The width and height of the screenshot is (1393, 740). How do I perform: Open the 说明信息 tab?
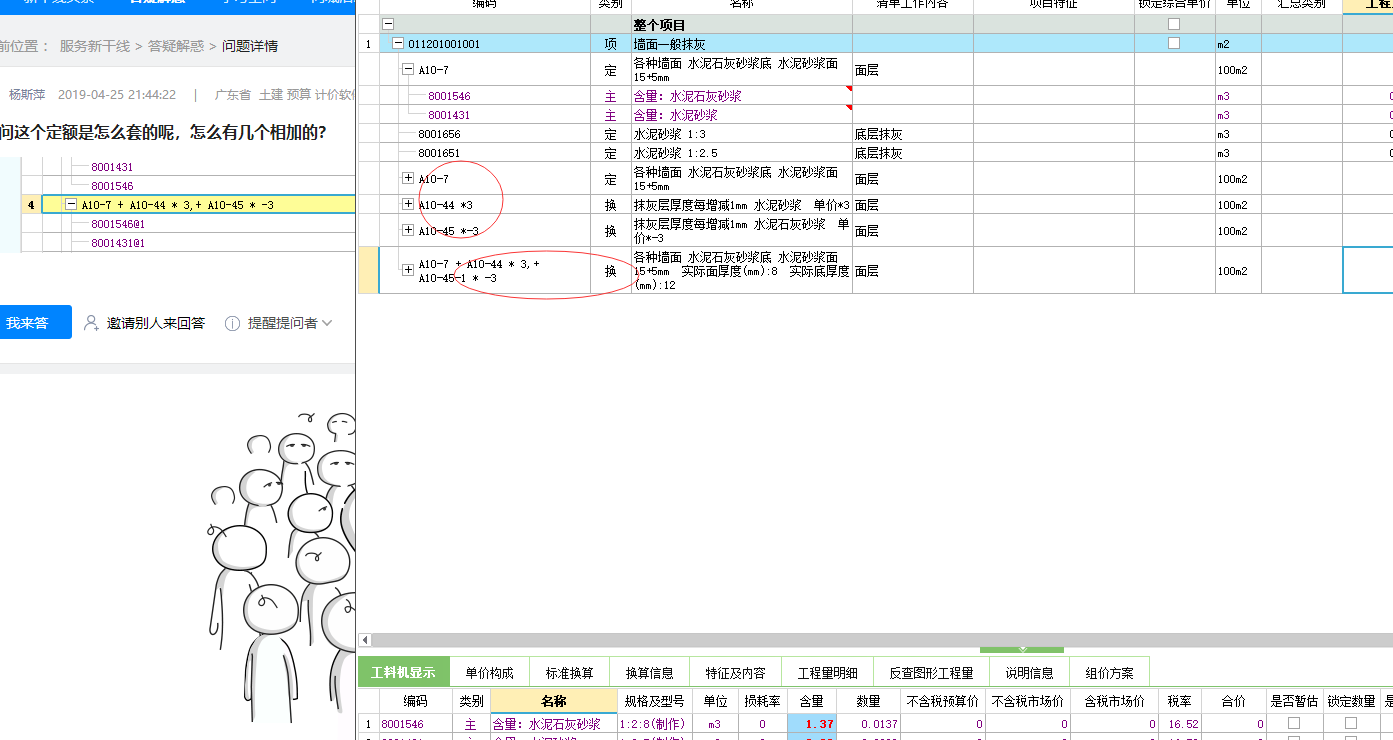(x=1029, y=673)
